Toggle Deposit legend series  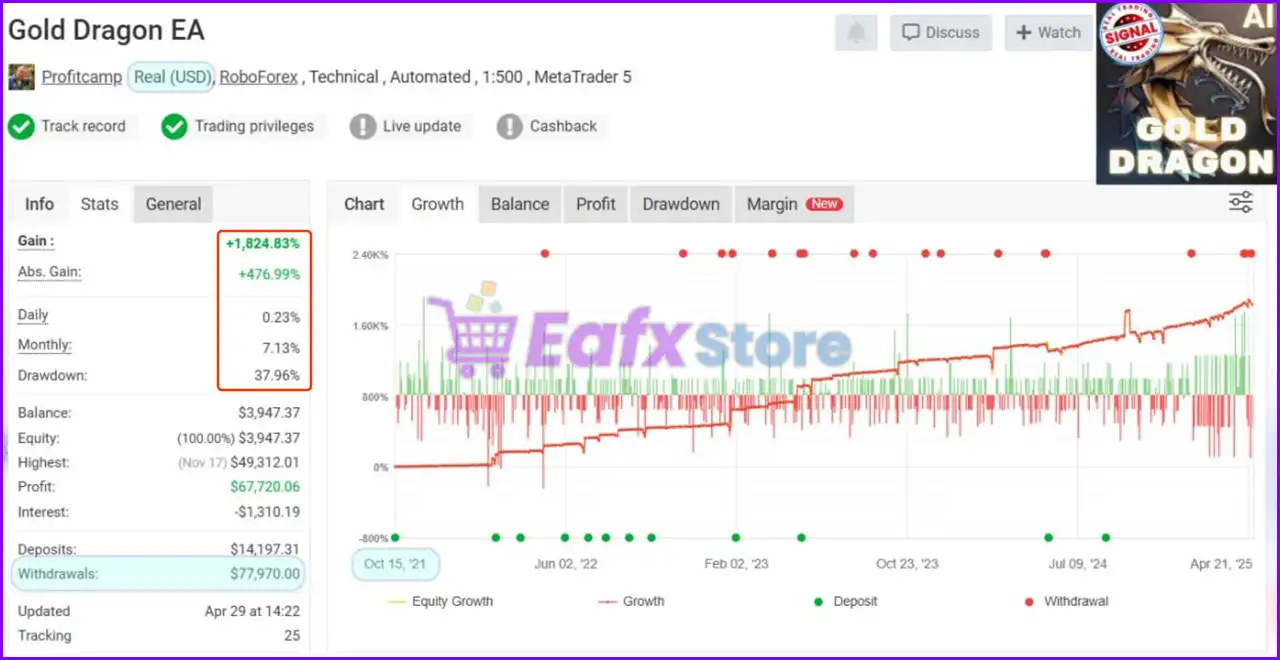tap(845, 602)
